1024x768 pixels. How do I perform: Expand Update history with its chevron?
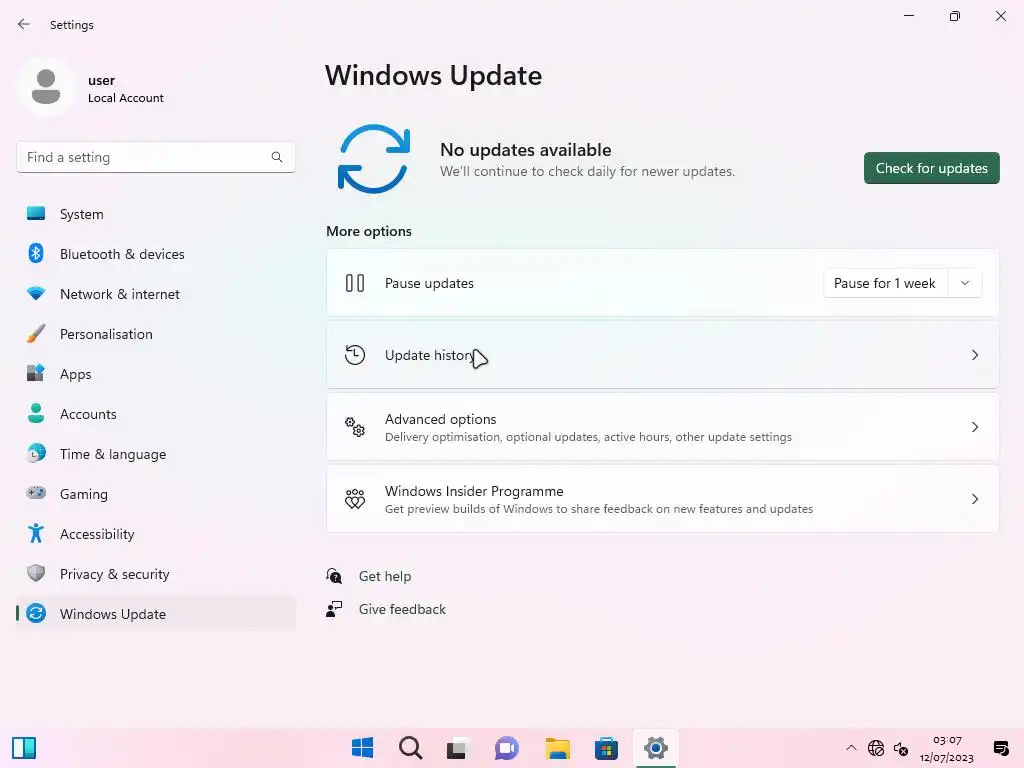tap(975, 355)
